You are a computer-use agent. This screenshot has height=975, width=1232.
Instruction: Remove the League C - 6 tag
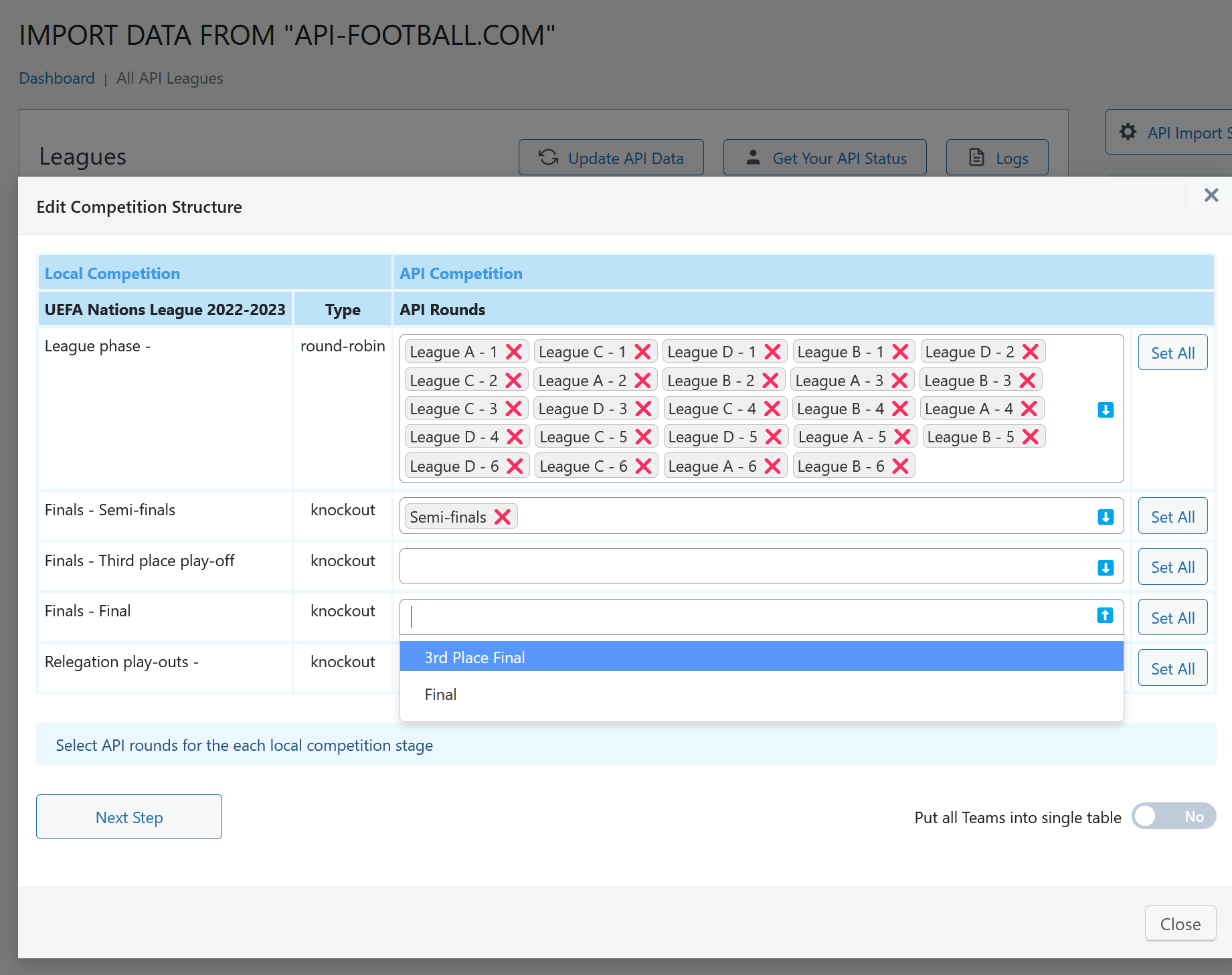(x=643, y=466)
